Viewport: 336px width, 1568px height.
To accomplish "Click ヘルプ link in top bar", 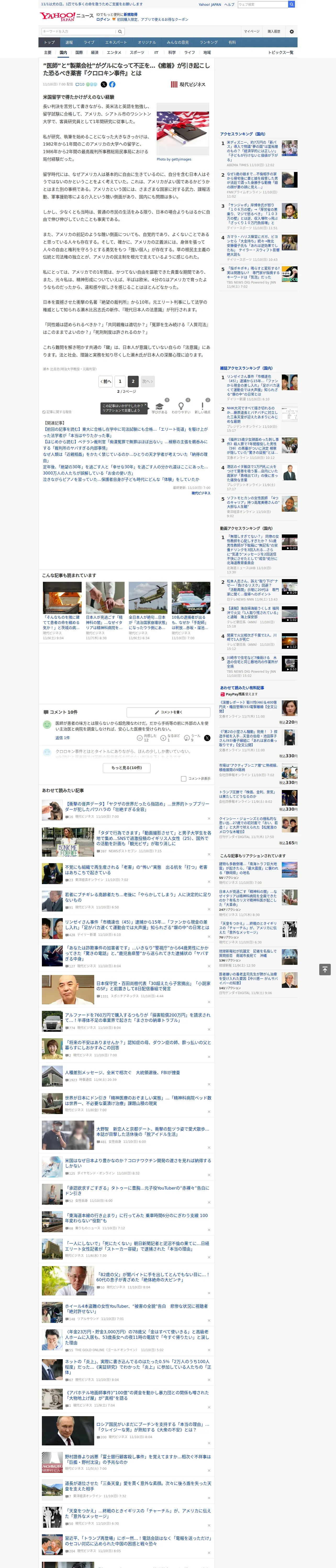I will coord(229,4).
